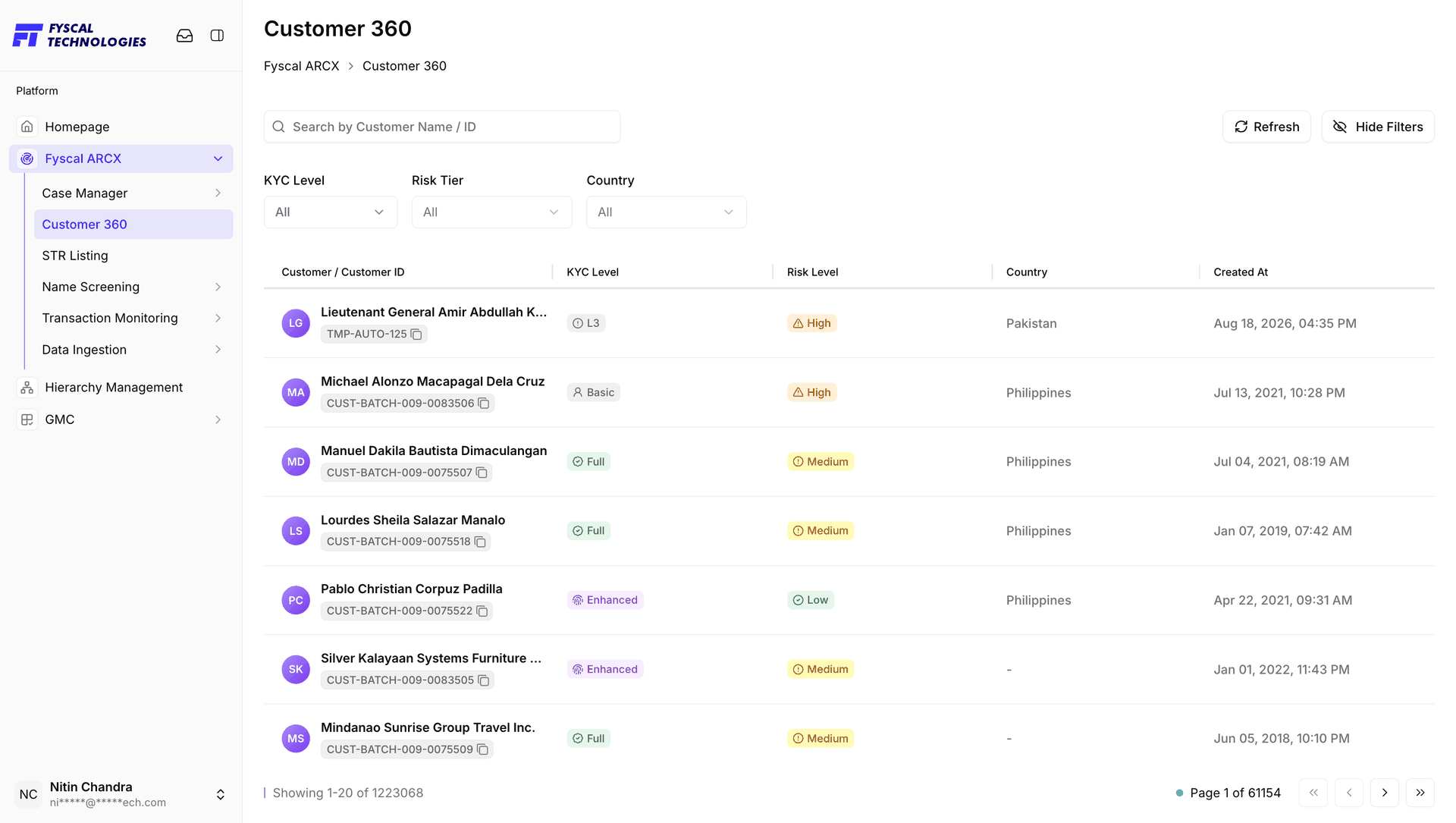This screenshot has height=823, width=1456.
Task: Click the GMC grid icon
Action: [27, 419]
